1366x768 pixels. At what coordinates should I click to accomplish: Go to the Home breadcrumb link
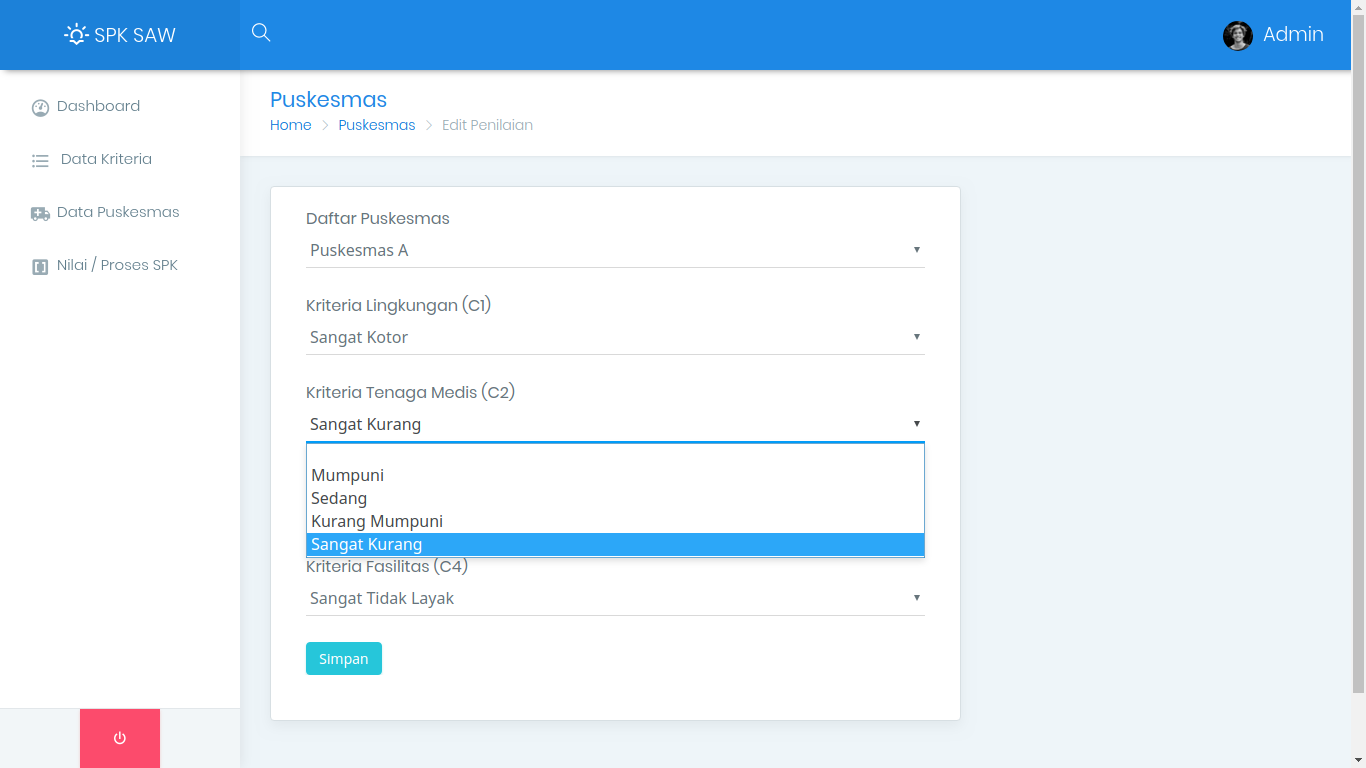(x=291, y=125)
